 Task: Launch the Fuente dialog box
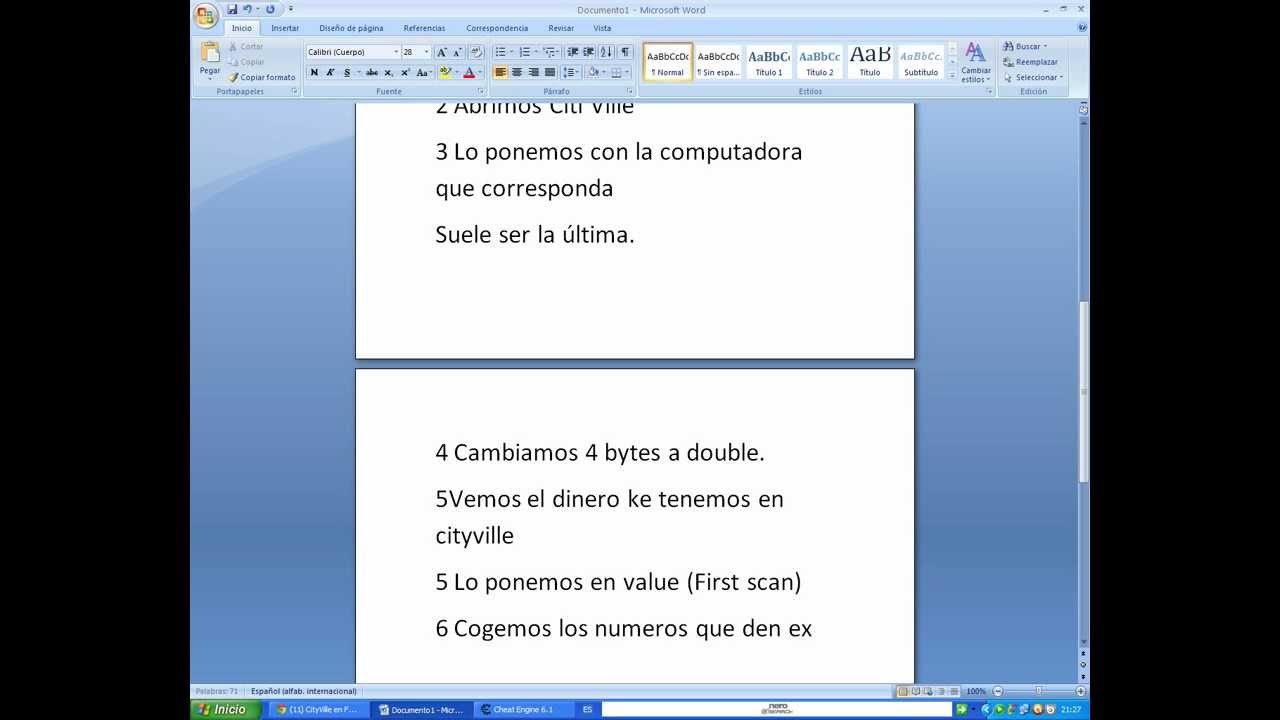click(x=479, y=91)
